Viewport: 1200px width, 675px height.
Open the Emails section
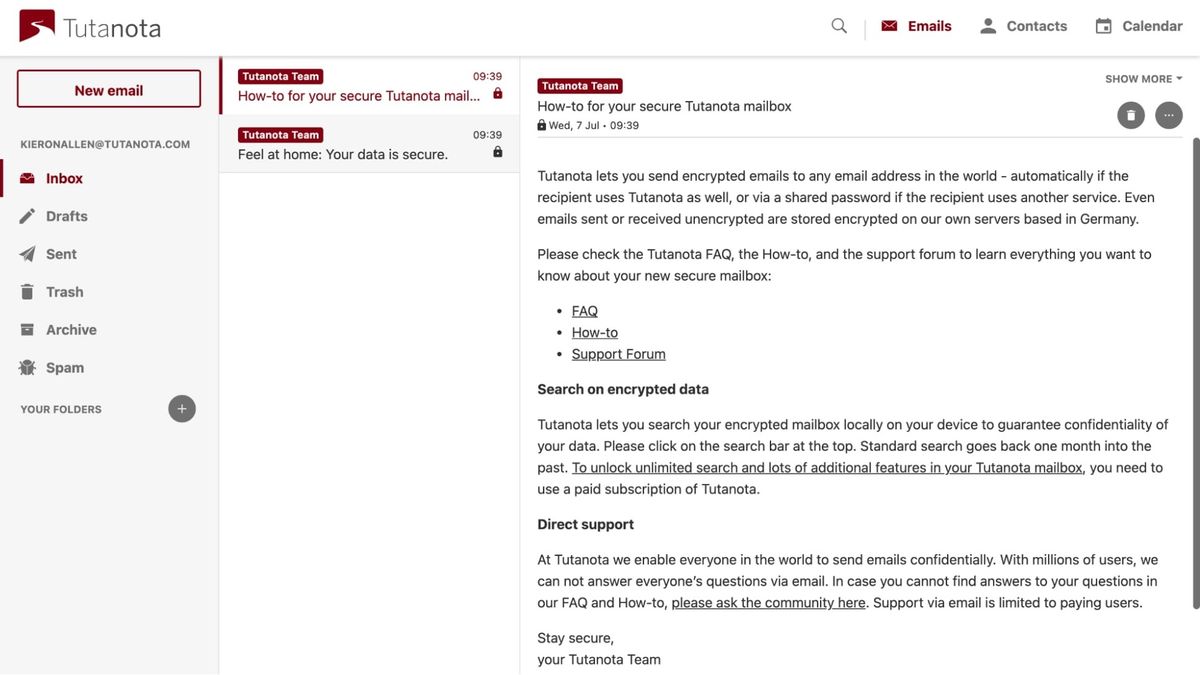[x=917, y=23]
